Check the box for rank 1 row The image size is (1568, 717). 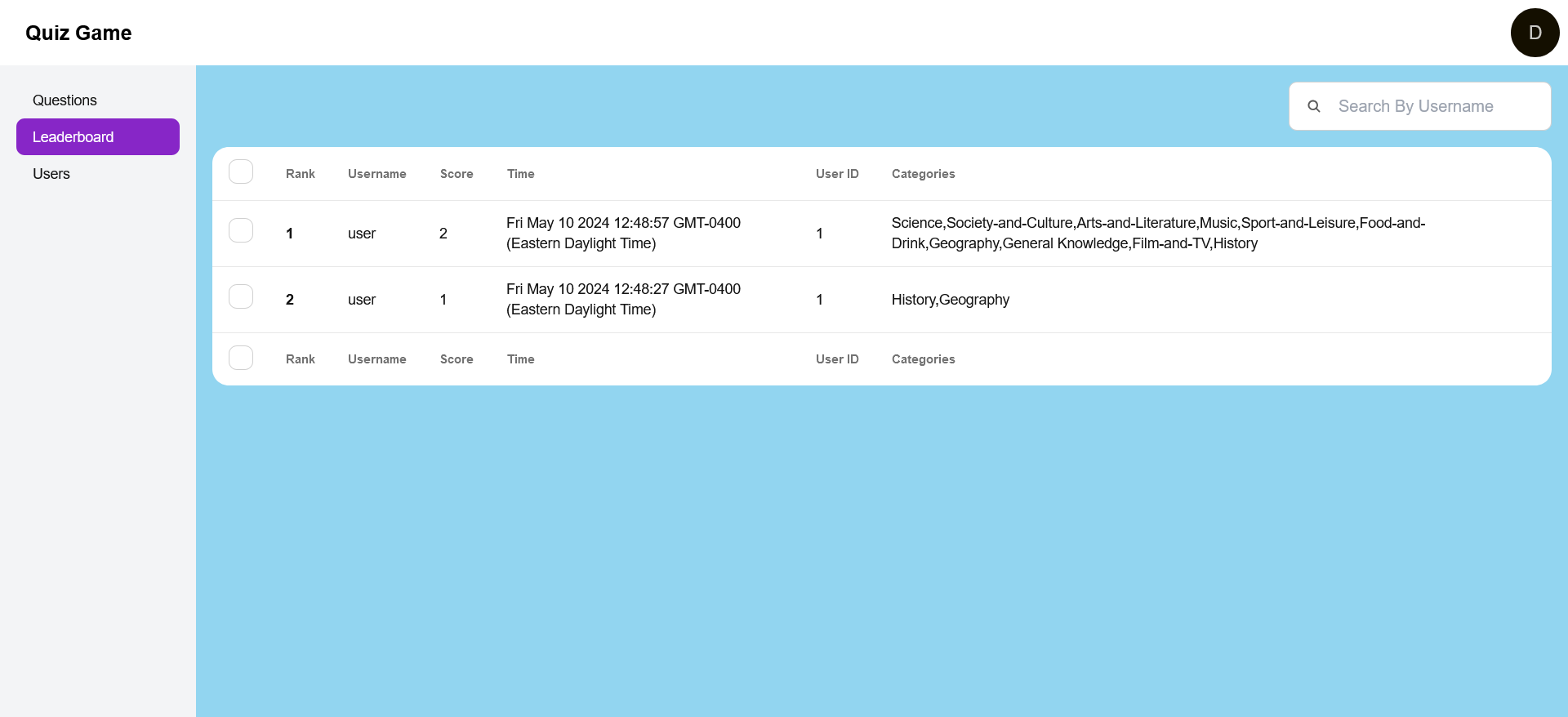[x=241, y=231]
